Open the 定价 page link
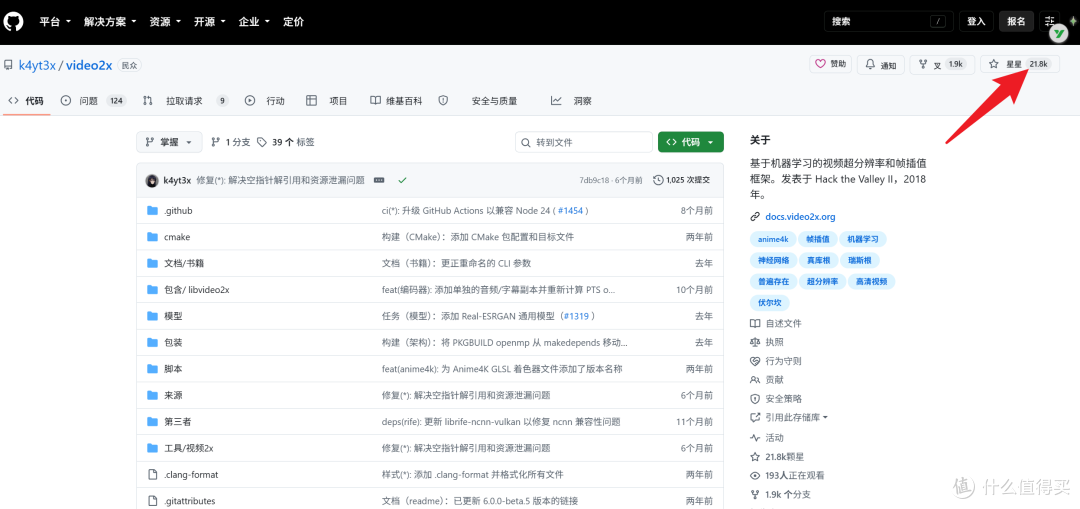 [293, 22]
